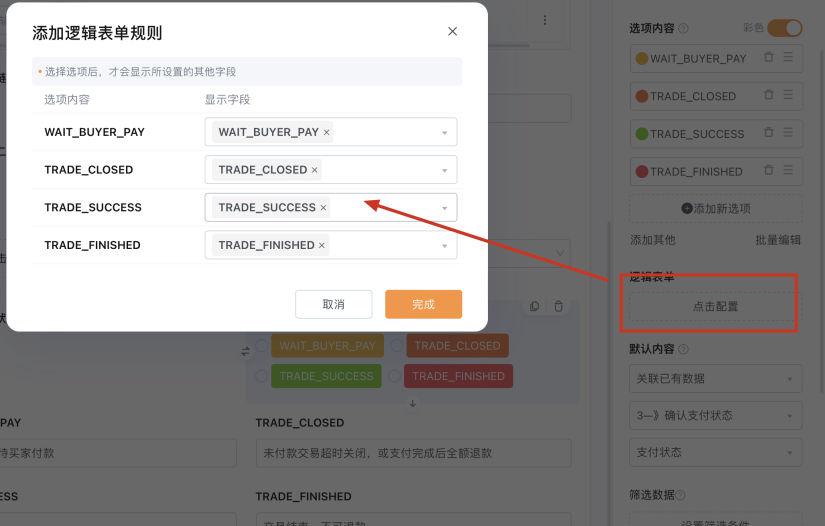Viewport: 825px width, 526px height.
Task: Click the 取消 cancel button
Action: [x=334, y=304]
